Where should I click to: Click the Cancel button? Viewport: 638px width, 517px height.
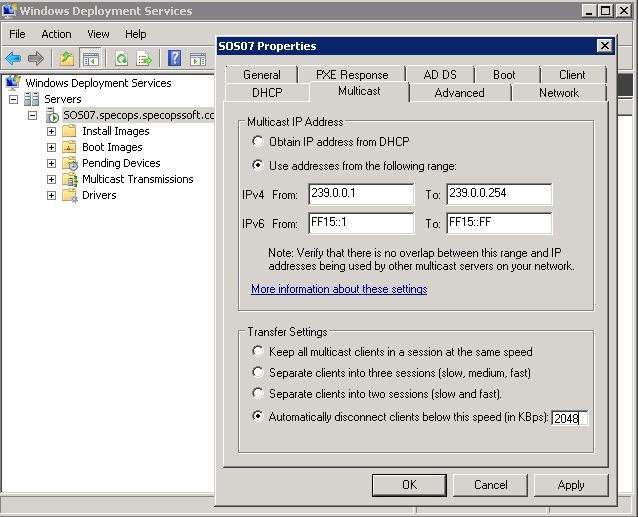490,485
